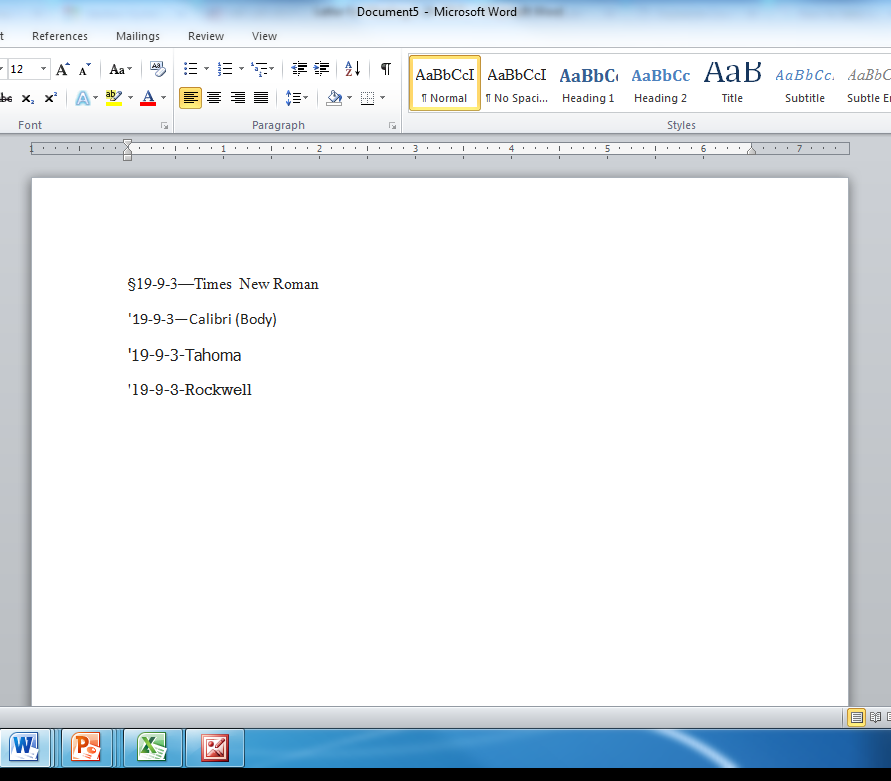Decrease paragraph indent
The image size is (891, 781).
pyautogui.click(x=299, y=69)
